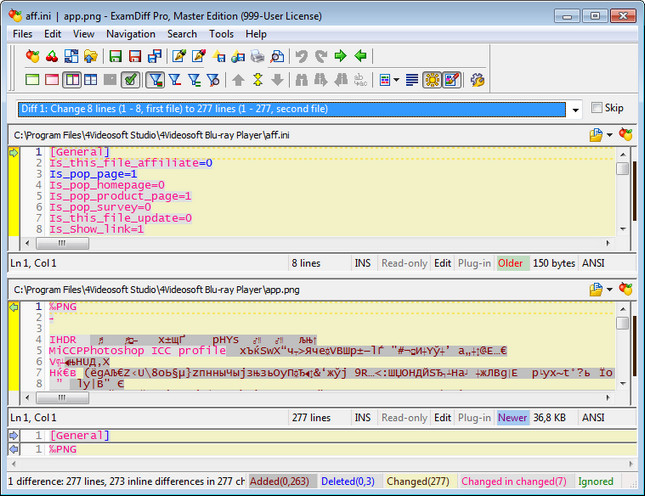The image size is (645, 496).
Task: Open the Tools menu
Action: pyautogui.click(x=221, y=34)
